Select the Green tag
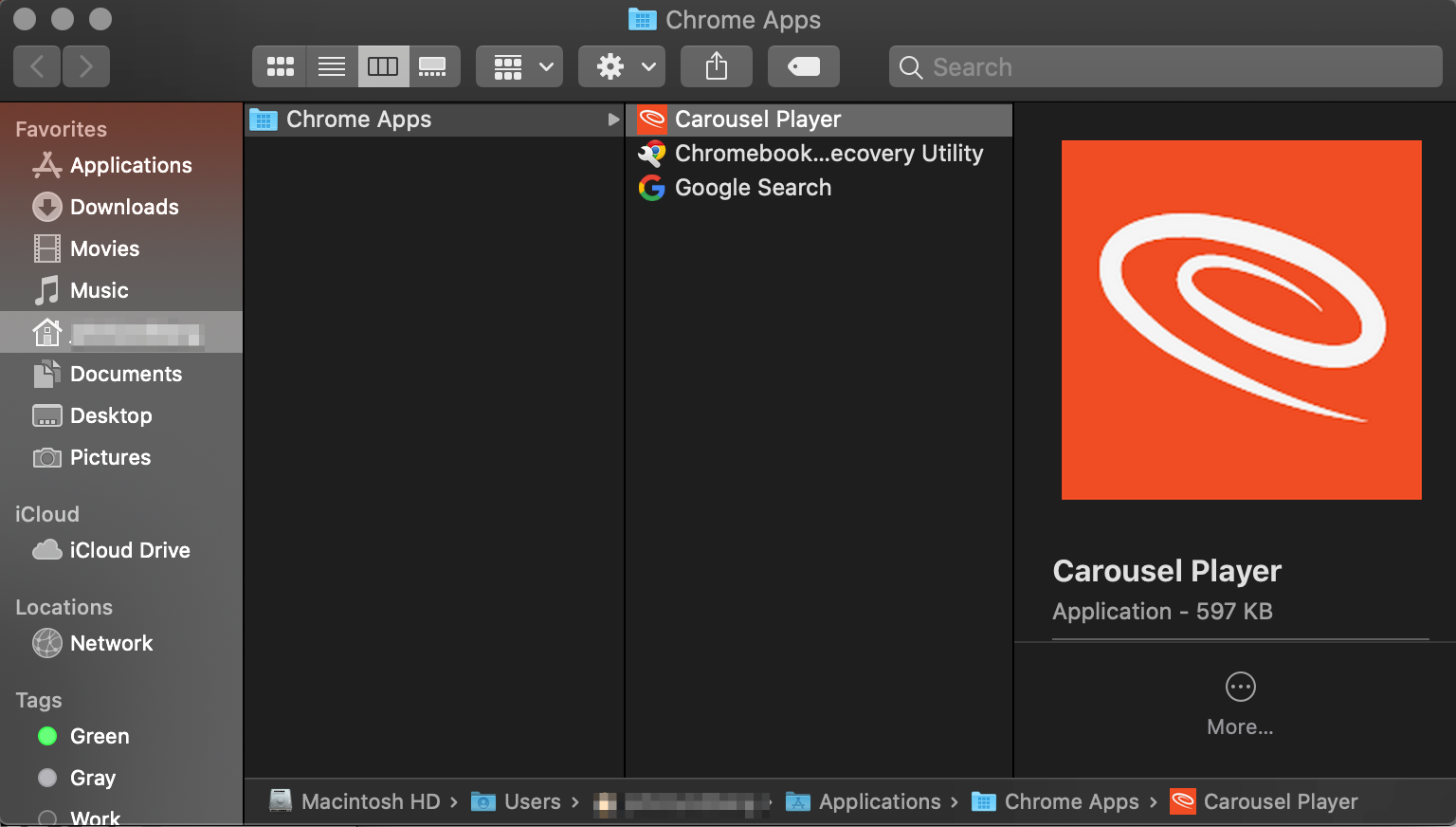Image resolution: width=1456 pixels, height=827 pixels. coord(121,736)
